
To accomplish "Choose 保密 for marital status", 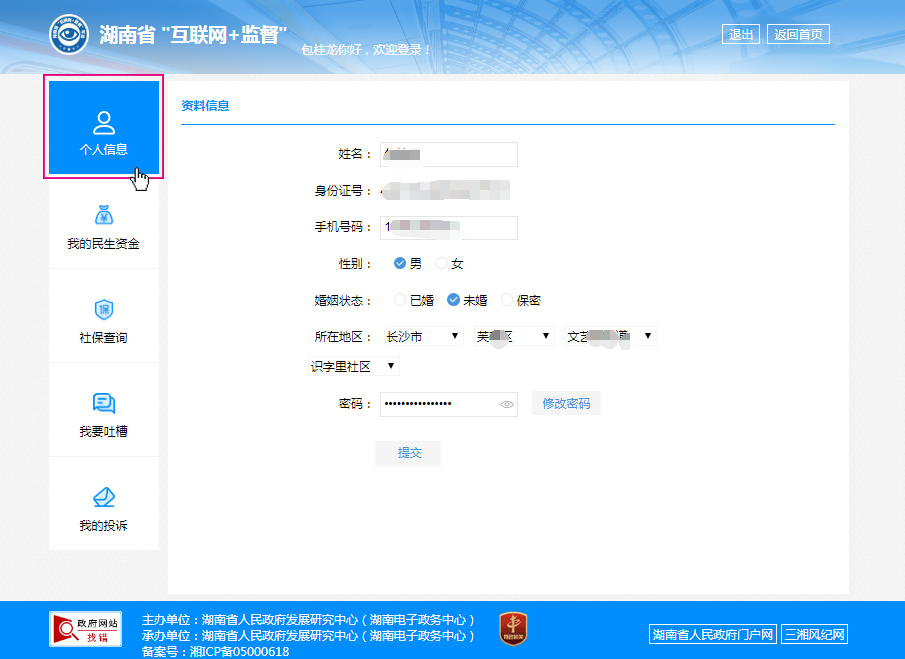I will pos(507,300).
